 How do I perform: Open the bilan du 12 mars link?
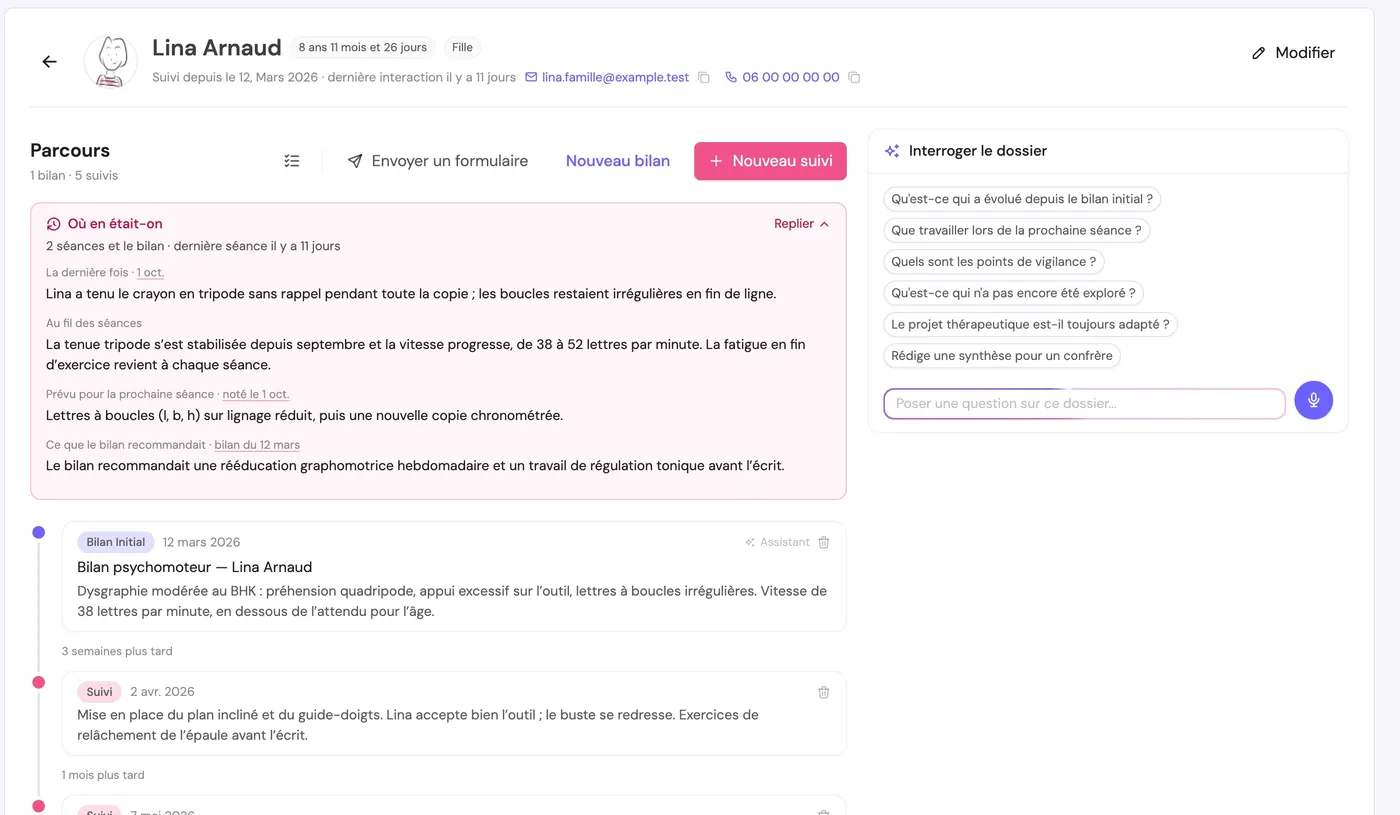[257, 445]
